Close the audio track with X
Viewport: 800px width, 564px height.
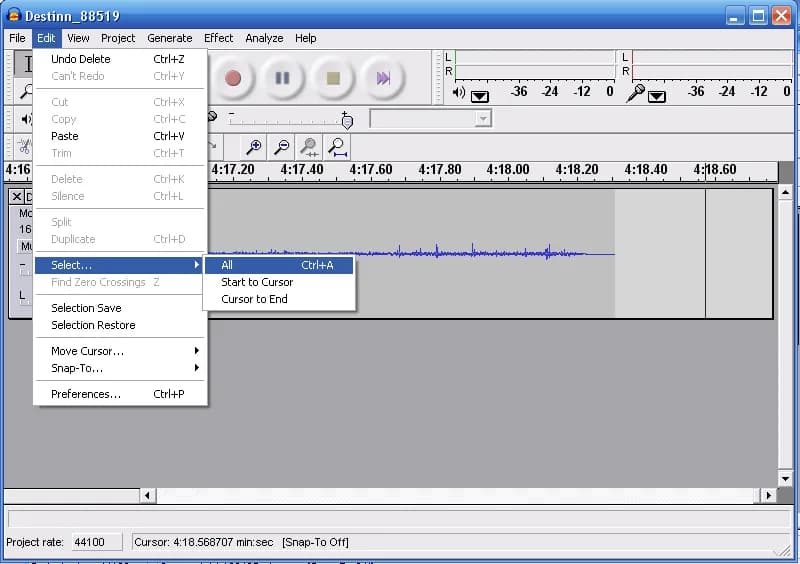point(16,197)
